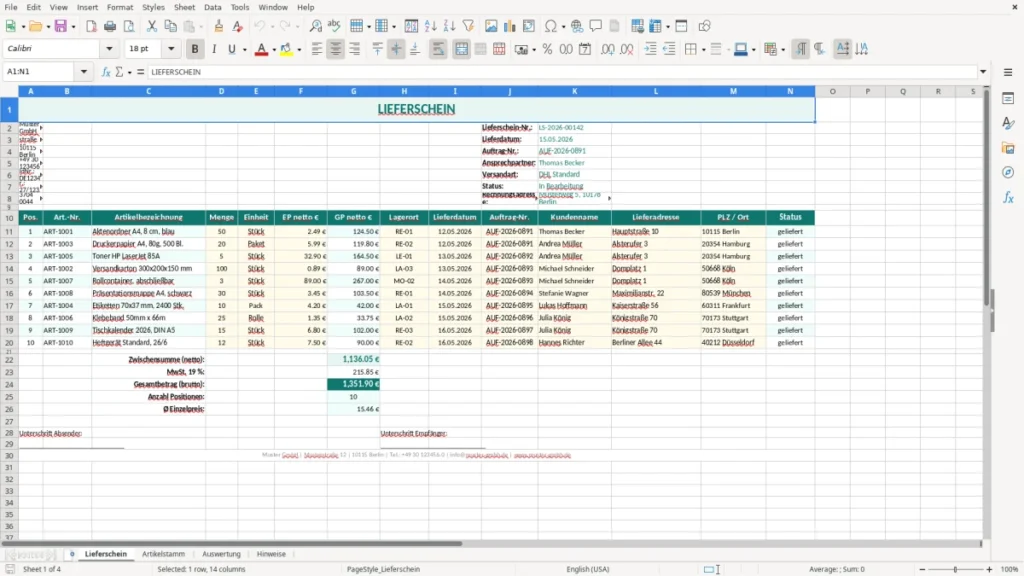Toggle Align Right

coord(355,49)
